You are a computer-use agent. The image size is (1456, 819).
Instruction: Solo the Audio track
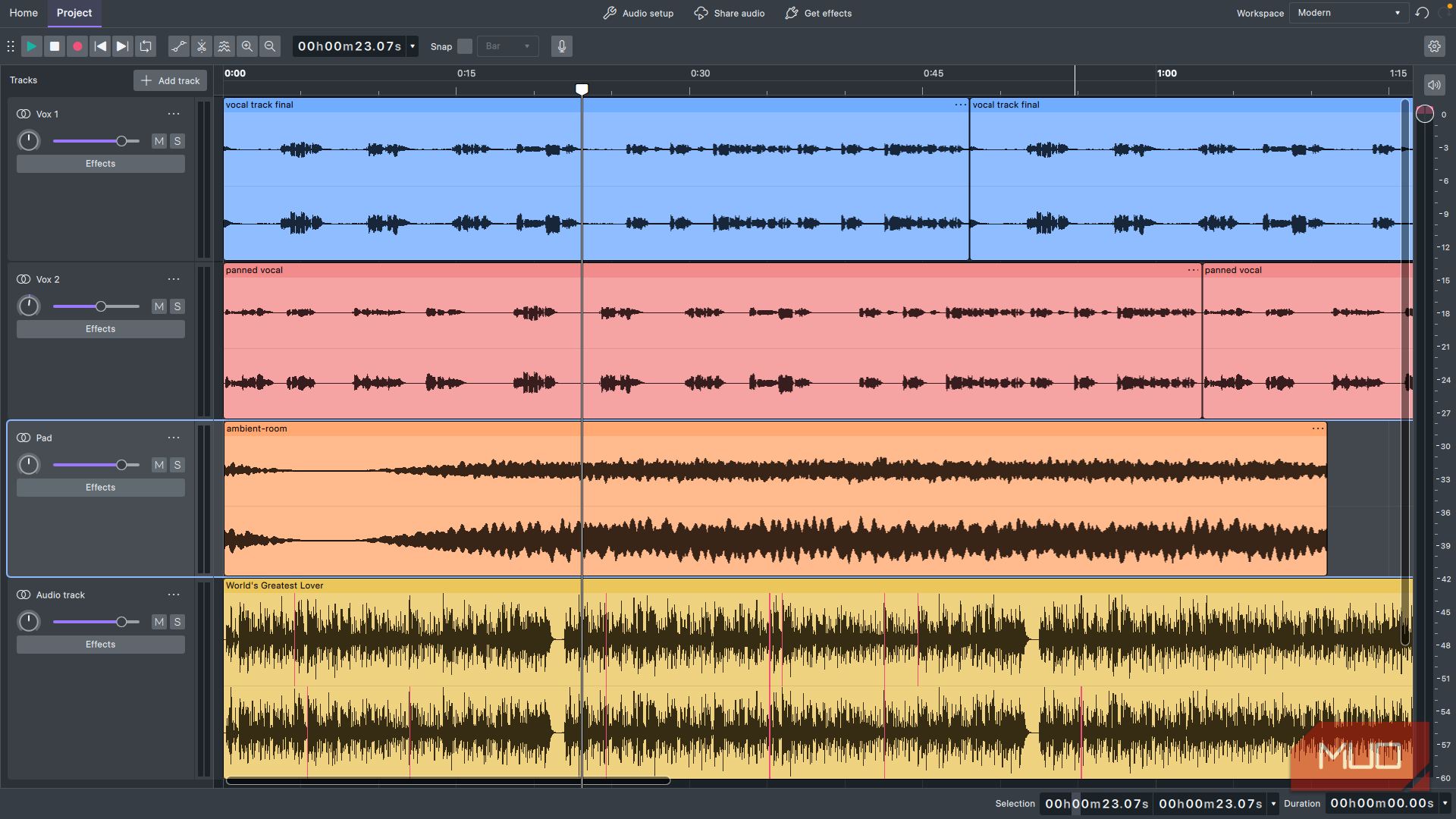point(177,622)
